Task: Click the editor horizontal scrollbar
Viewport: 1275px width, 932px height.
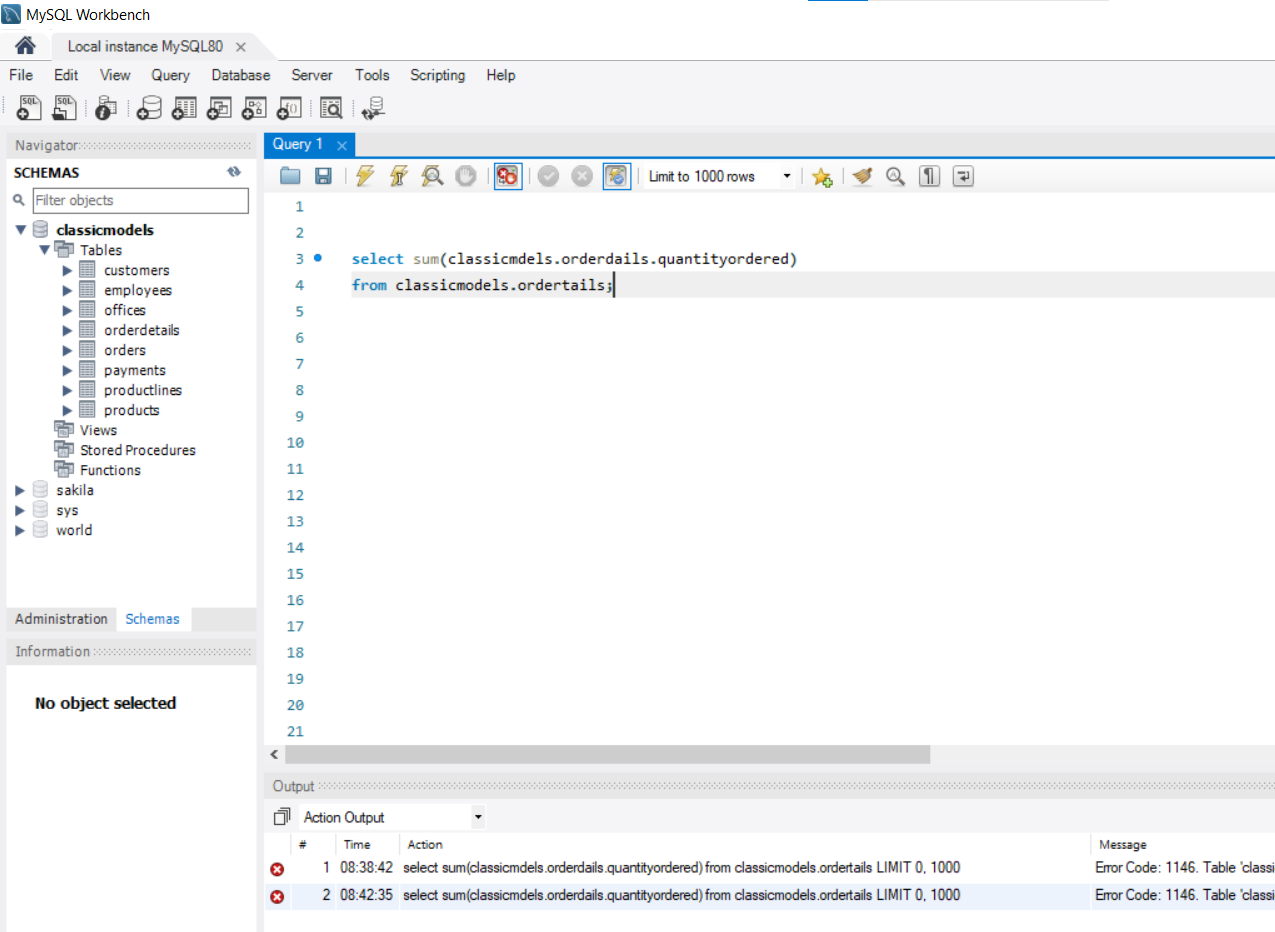Action: [607, 754]
